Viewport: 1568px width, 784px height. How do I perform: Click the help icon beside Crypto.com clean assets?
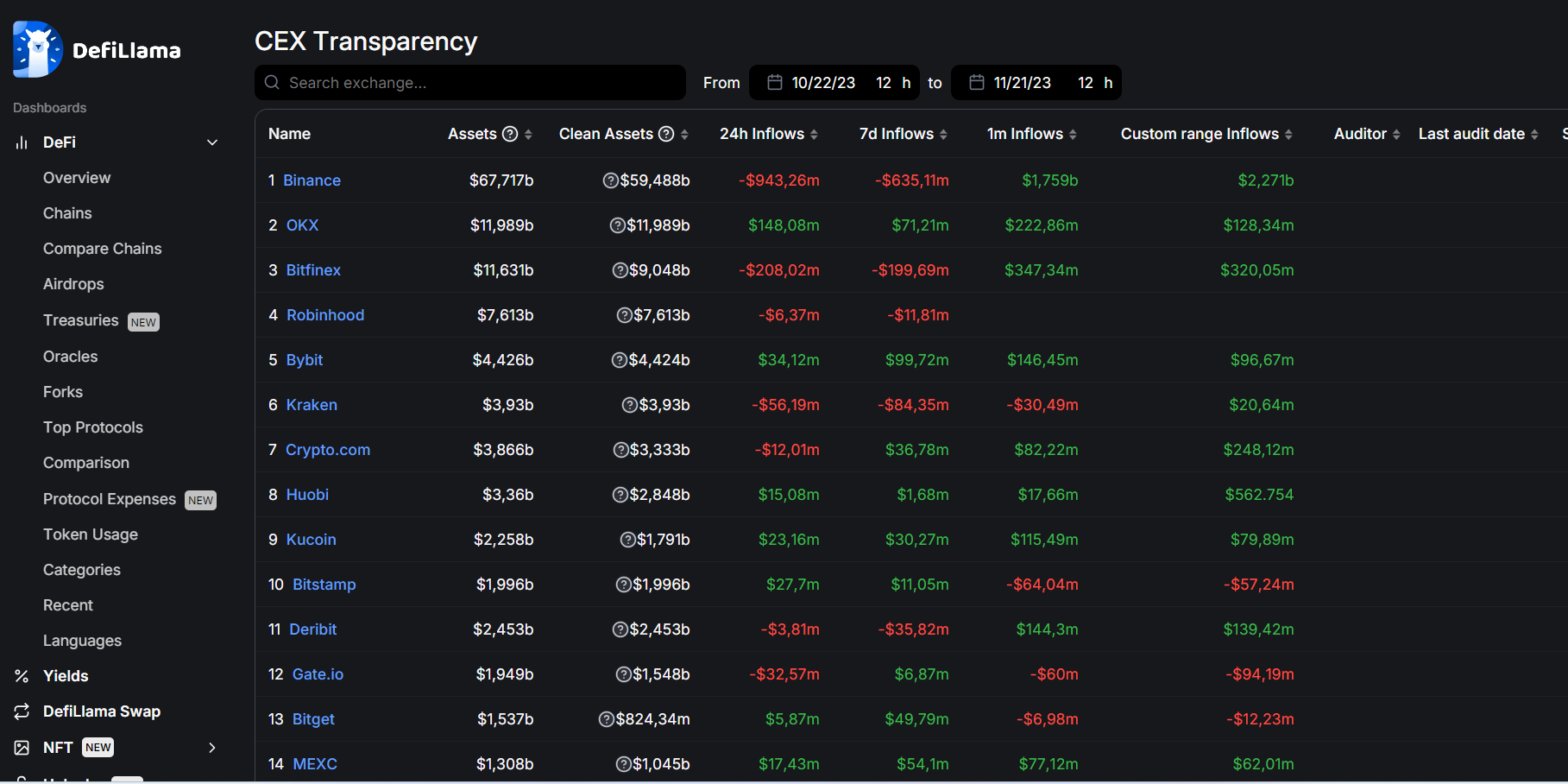[620, 450]
